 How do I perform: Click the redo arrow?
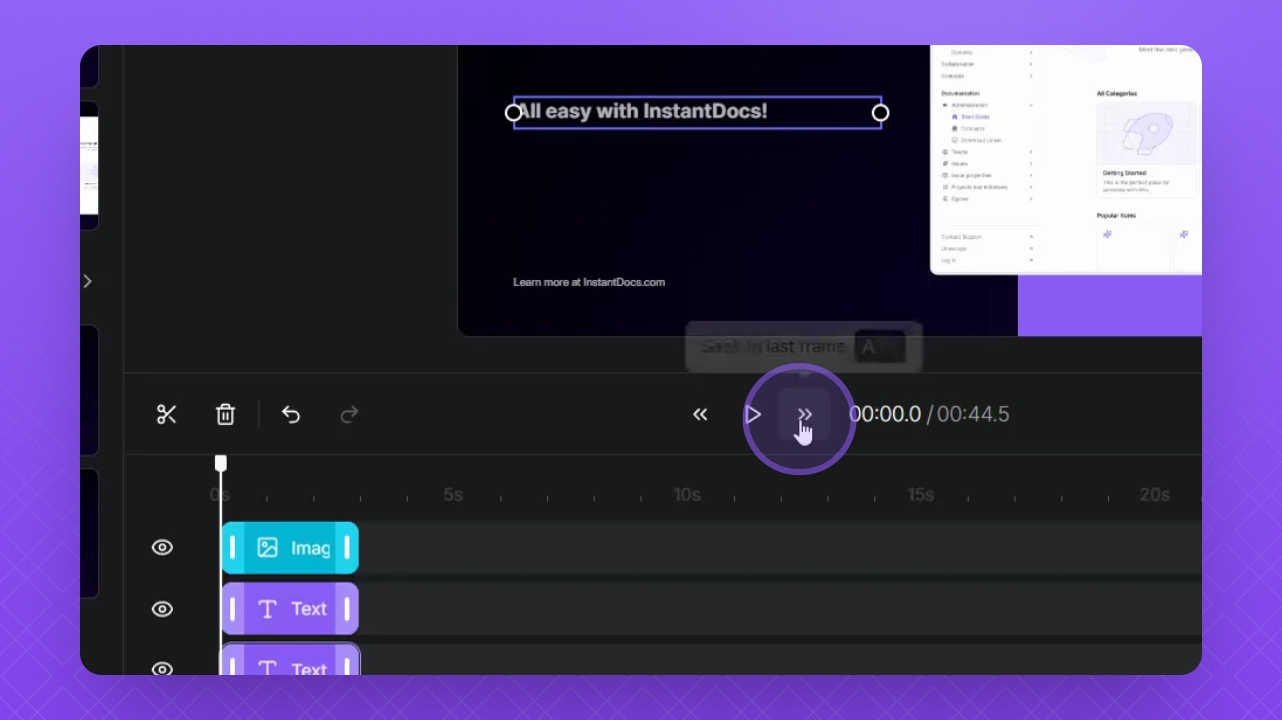[349, 414]
